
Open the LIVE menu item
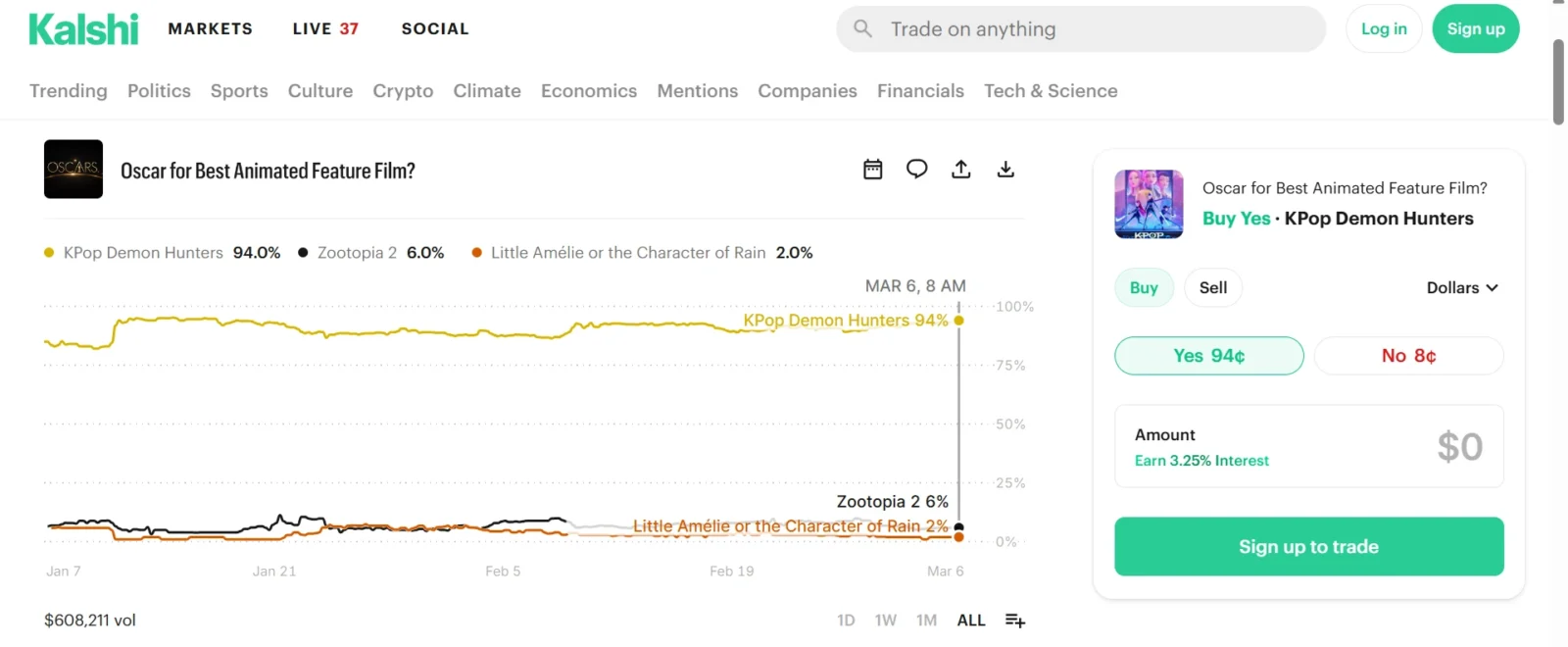click(325, 29)
